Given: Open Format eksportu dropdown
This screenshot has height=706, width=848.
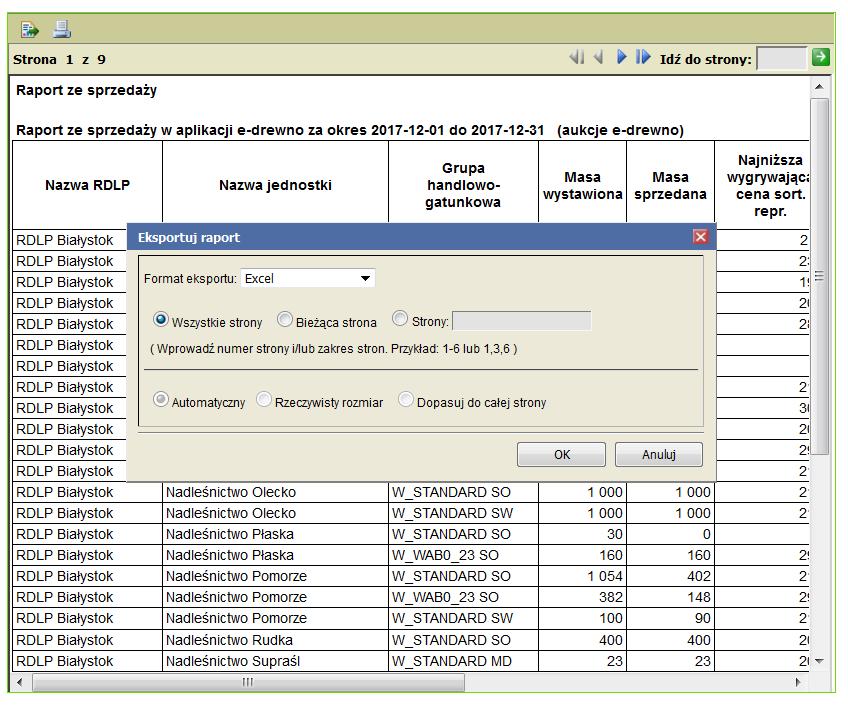Looking at the screenshot, I should [307, 279].
